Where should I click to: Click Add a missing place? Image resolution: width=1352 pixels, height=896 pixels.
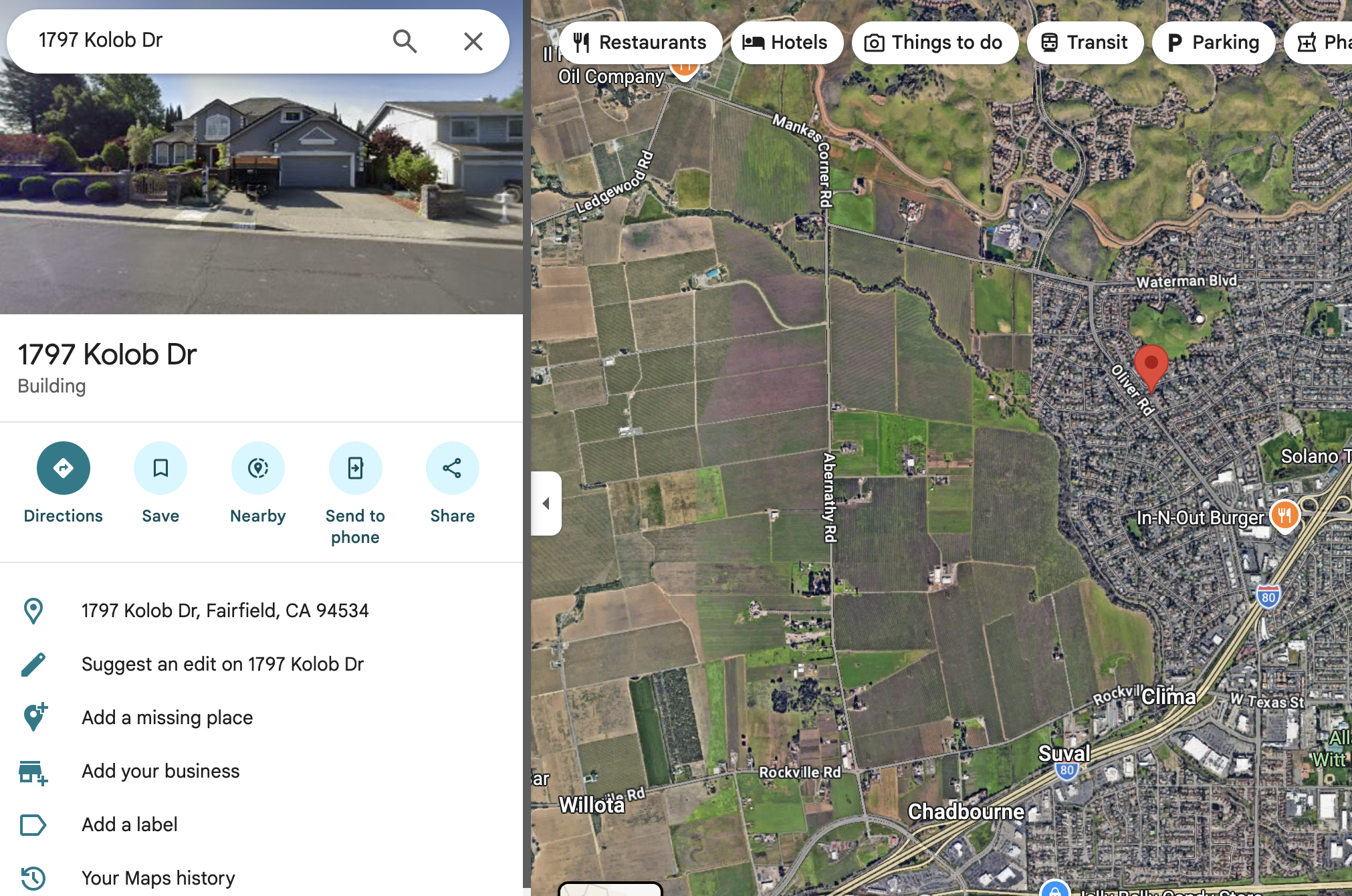(167, 717)
